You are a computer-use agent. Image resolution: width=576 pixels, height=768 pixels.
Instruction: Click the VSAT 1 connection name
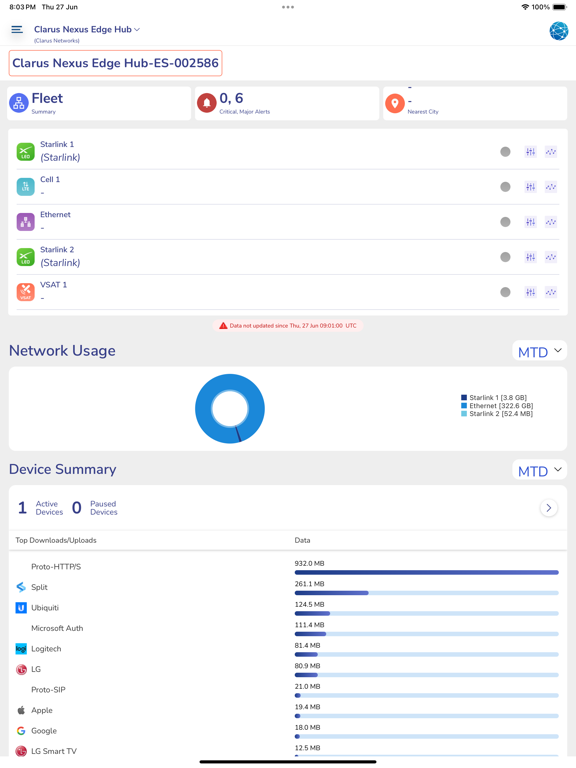coord(53,285)
